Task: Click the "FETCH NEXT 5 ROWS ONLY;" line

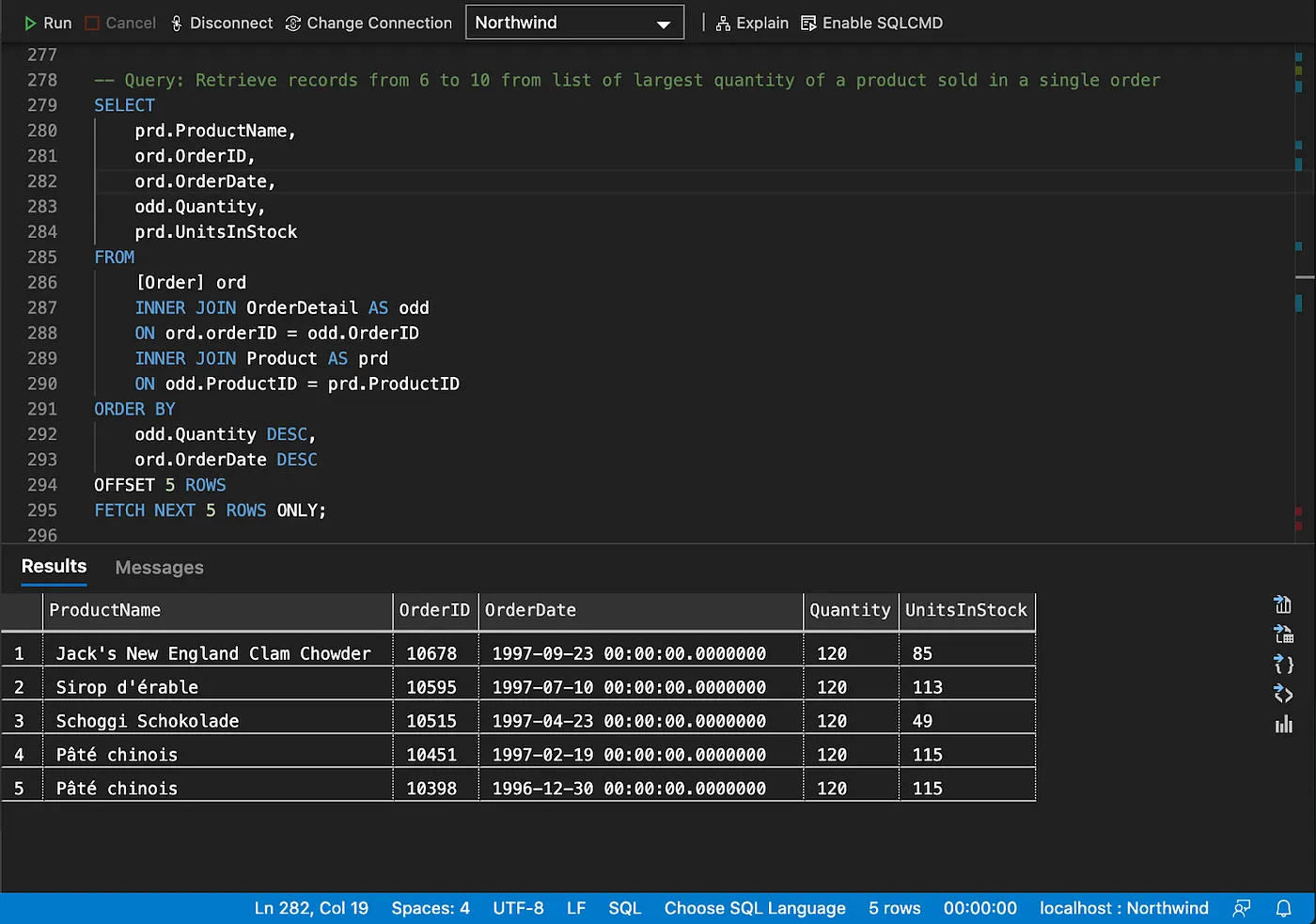Action: point(210,510)
